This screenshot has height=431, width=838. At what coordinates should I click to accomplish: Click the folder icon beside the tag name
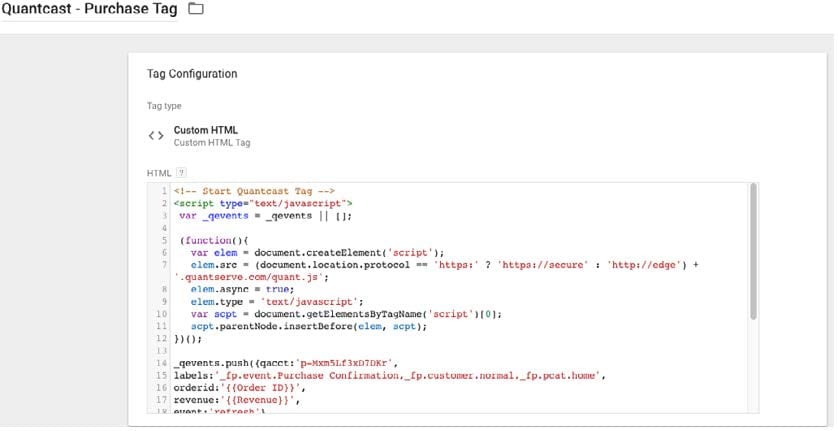tap(196, 9)
